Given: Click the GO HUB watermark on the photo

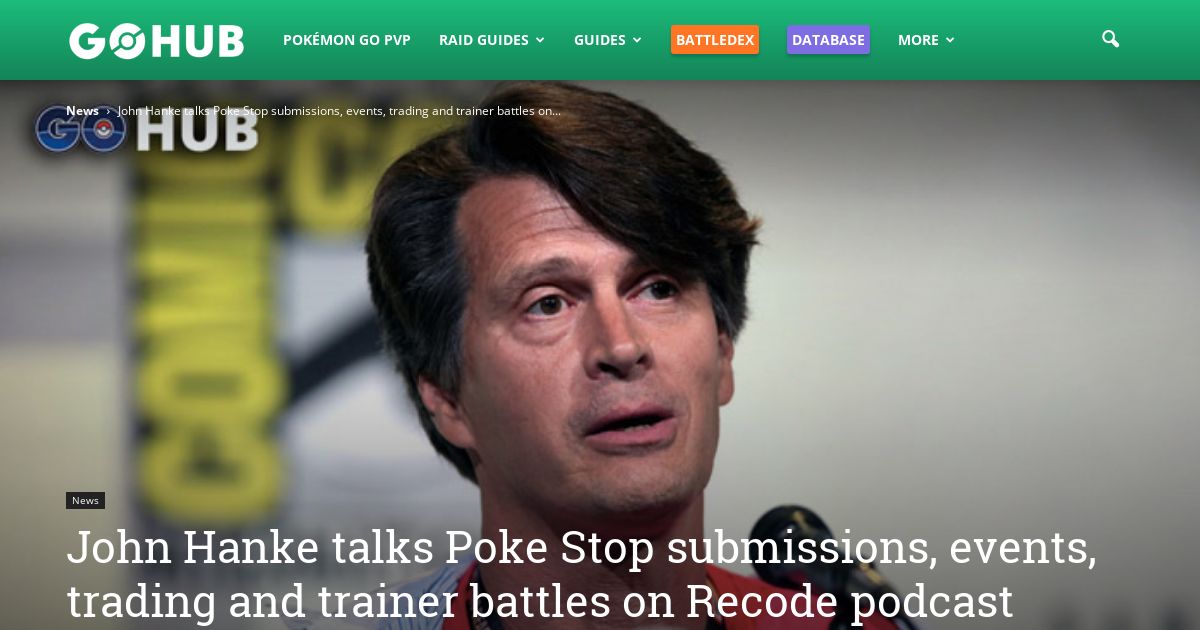Looking at the screenshot, I should tap(146, 130).
